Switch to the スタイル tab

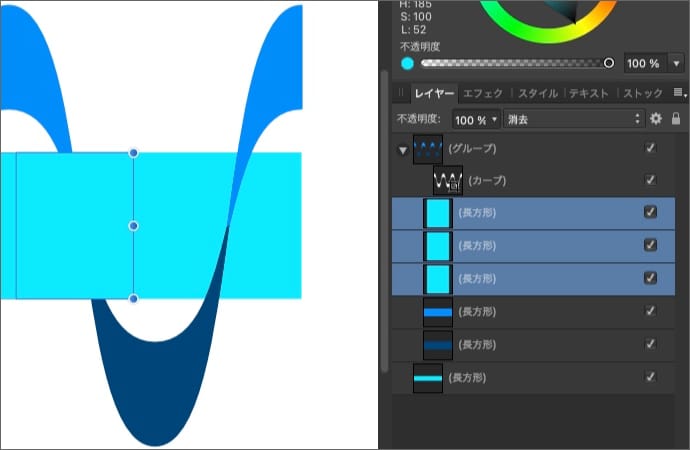pos(539,93)
